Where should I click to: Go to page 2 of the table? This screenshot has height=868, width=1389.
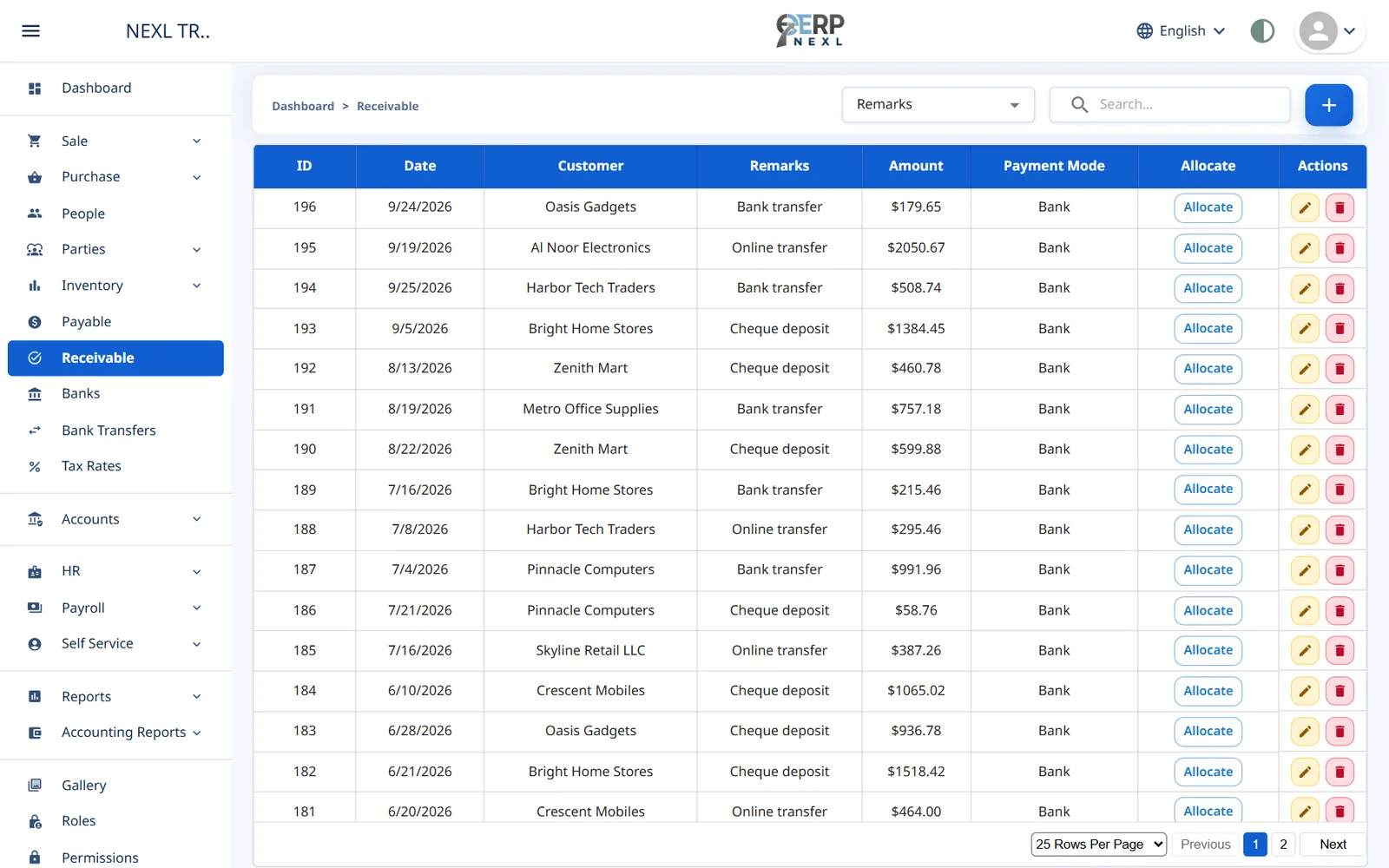(x=1283, y=845)
